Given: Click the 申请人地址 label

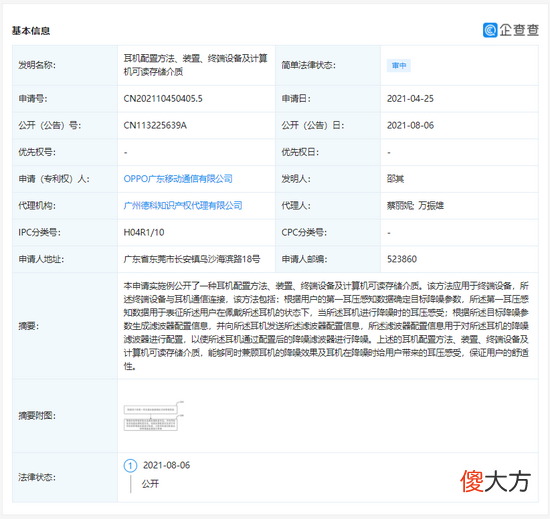Looking at the screenshot, I should click(x=41, y=259).
